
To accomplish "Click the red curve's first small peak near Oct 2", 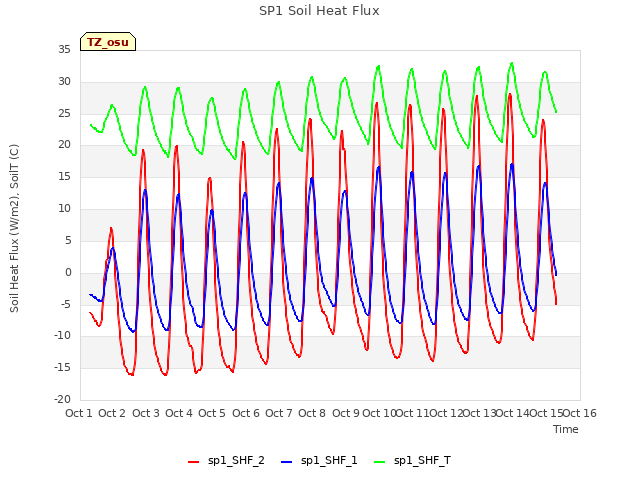I will tap(111, 229).
